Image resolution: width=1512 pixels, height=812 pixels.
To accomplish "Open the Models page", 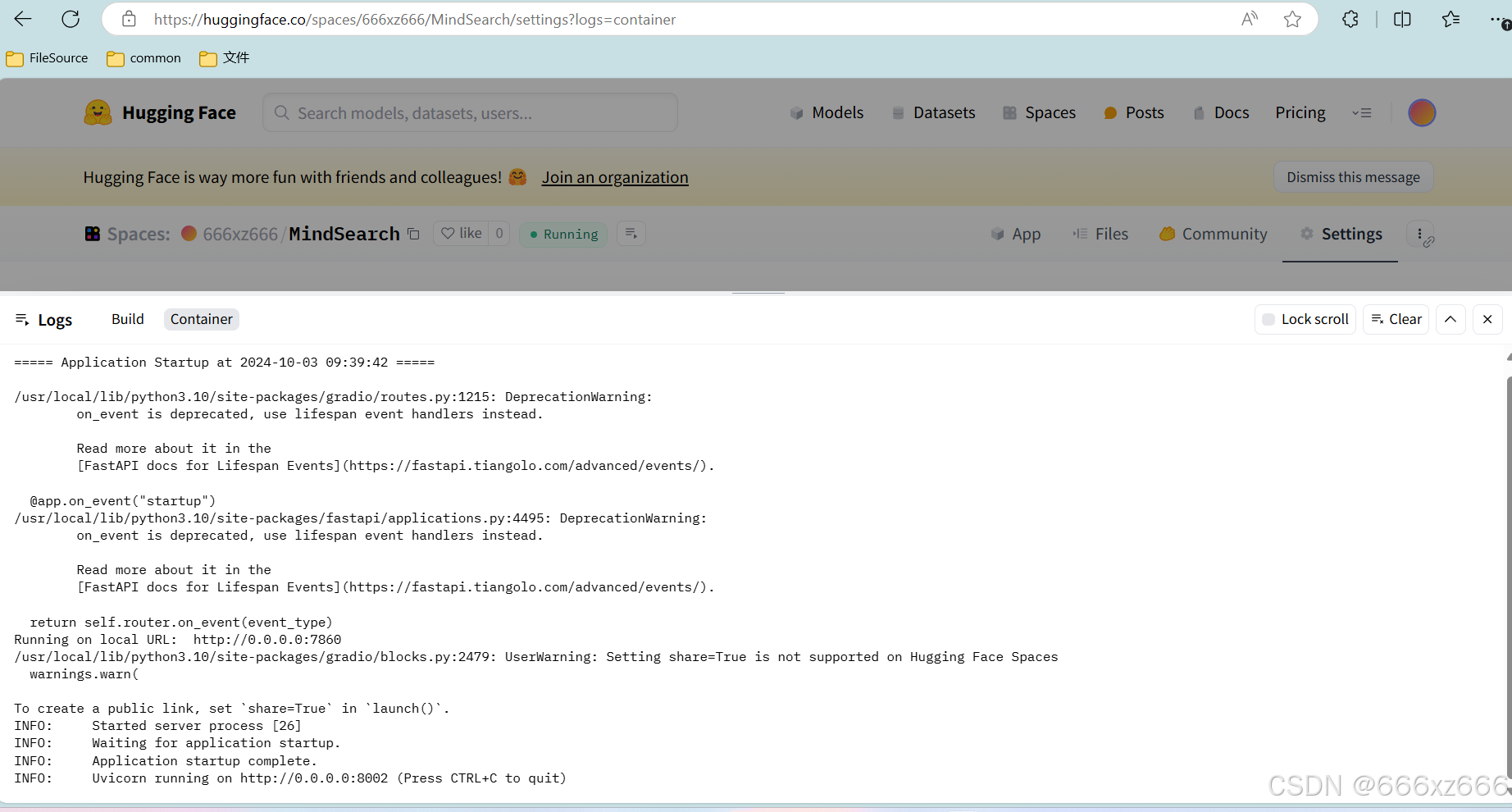I will [827, 112].
